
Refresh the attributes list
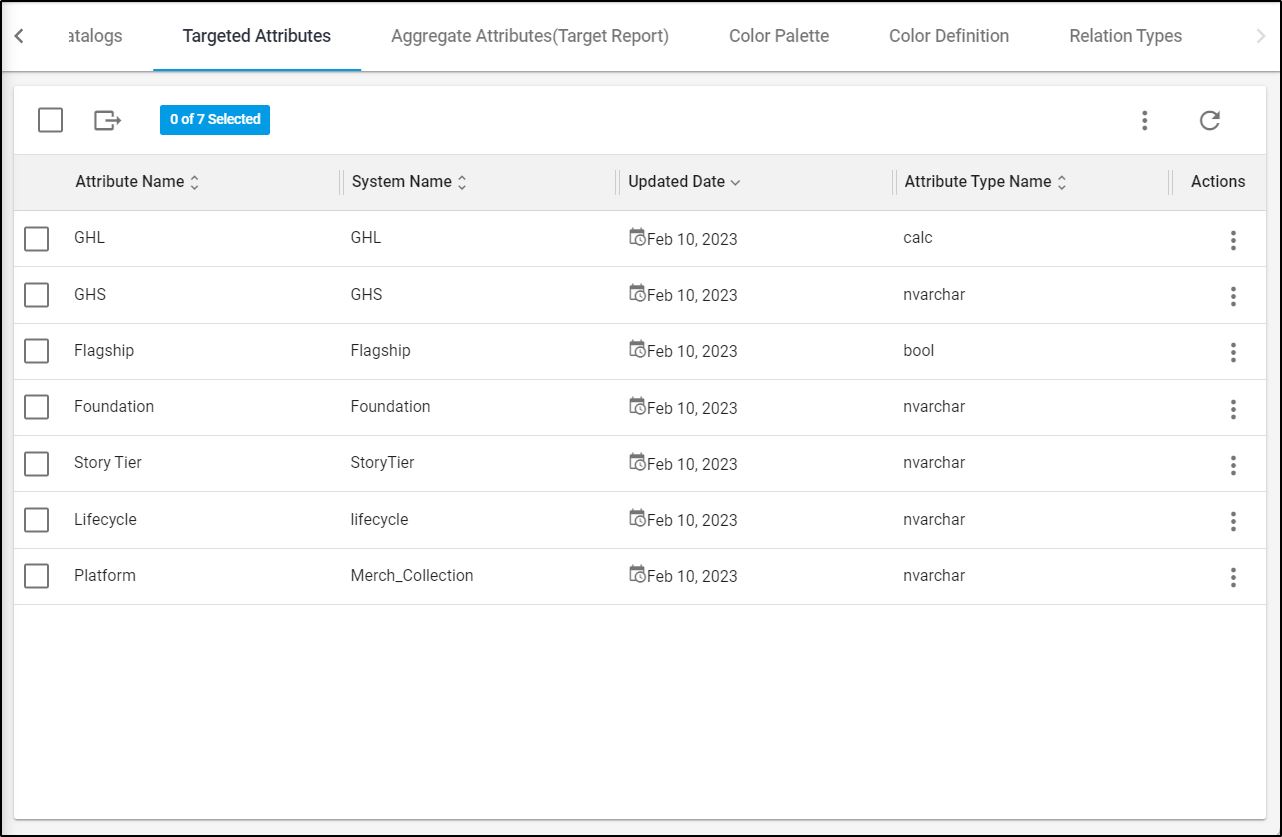pyautogui.click(x=1210, y=120)
